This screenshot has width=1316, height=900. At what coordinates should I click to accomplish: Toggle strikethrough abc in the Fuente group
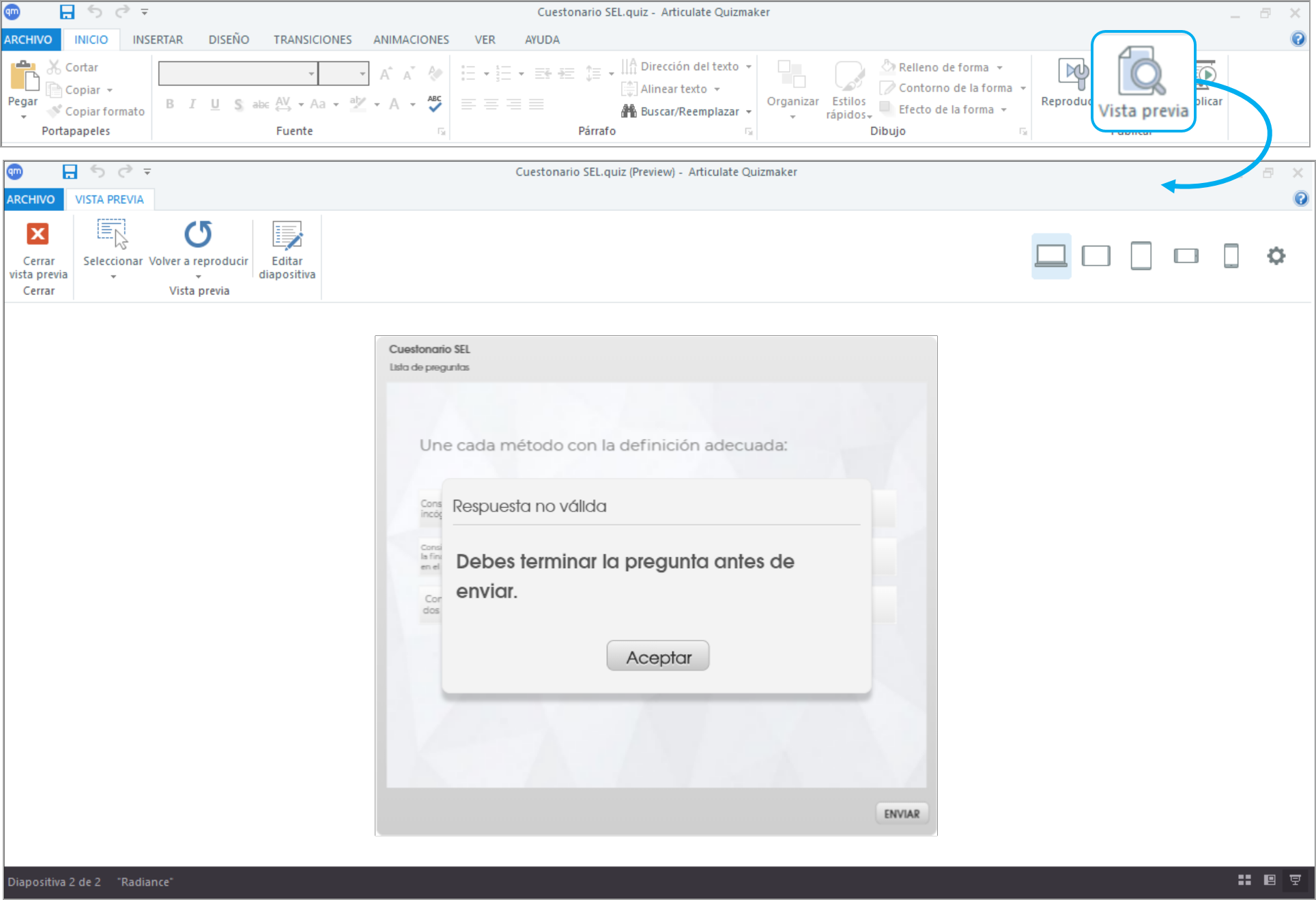coord(261,104)
